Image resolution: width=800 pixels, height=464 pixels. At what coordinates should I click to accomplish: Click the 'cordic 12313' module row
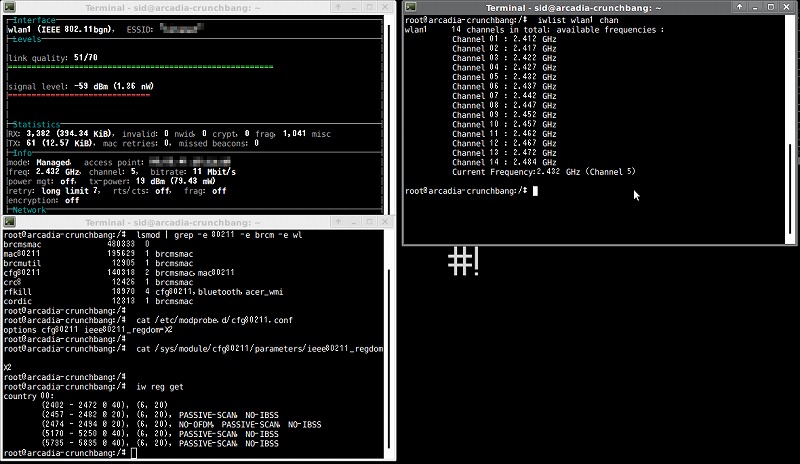click(98, 301)
